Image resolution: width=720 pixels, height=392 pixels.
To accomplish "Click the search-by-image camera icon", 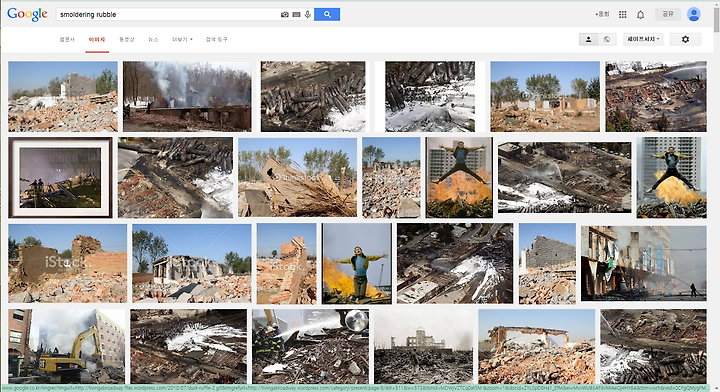I will click(x=285, y=15).
